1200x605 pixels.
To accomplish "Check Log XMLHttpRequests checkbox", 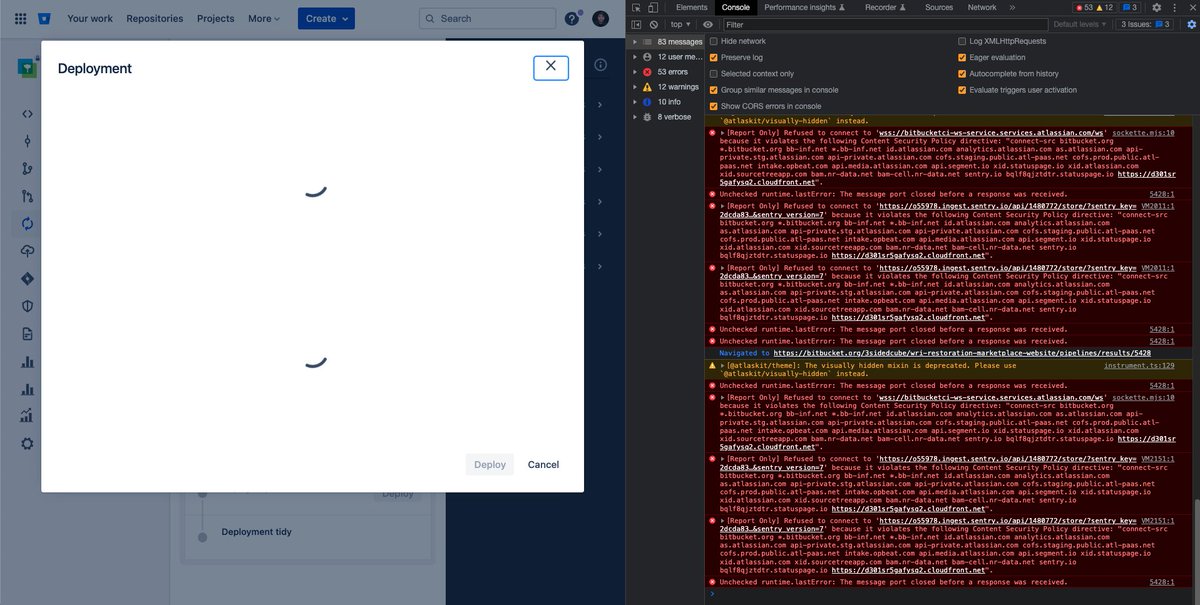I will pos(962,42).
